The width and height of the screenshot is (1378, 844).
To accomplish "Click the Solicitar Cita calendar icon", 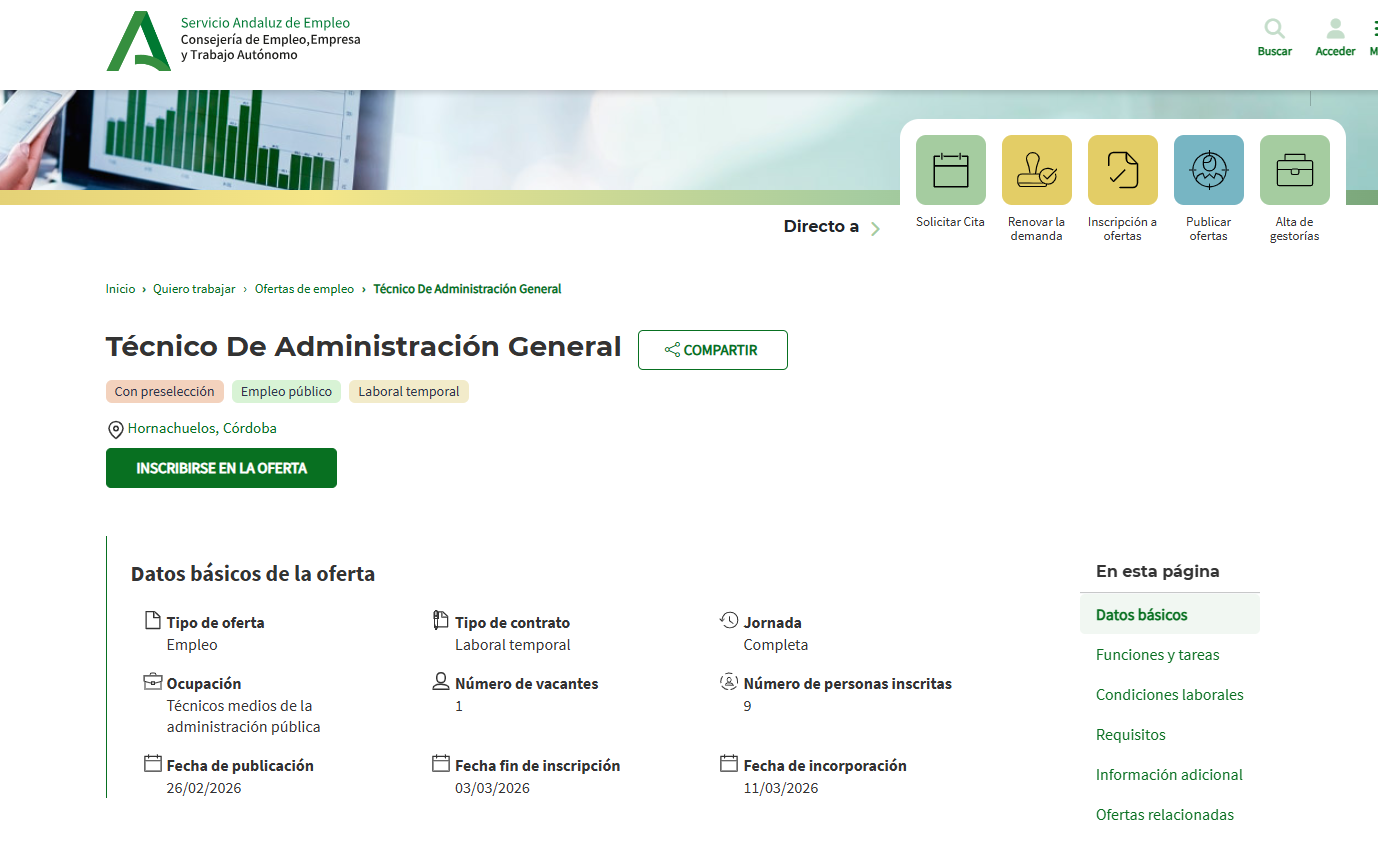I will tap(950, 170).
